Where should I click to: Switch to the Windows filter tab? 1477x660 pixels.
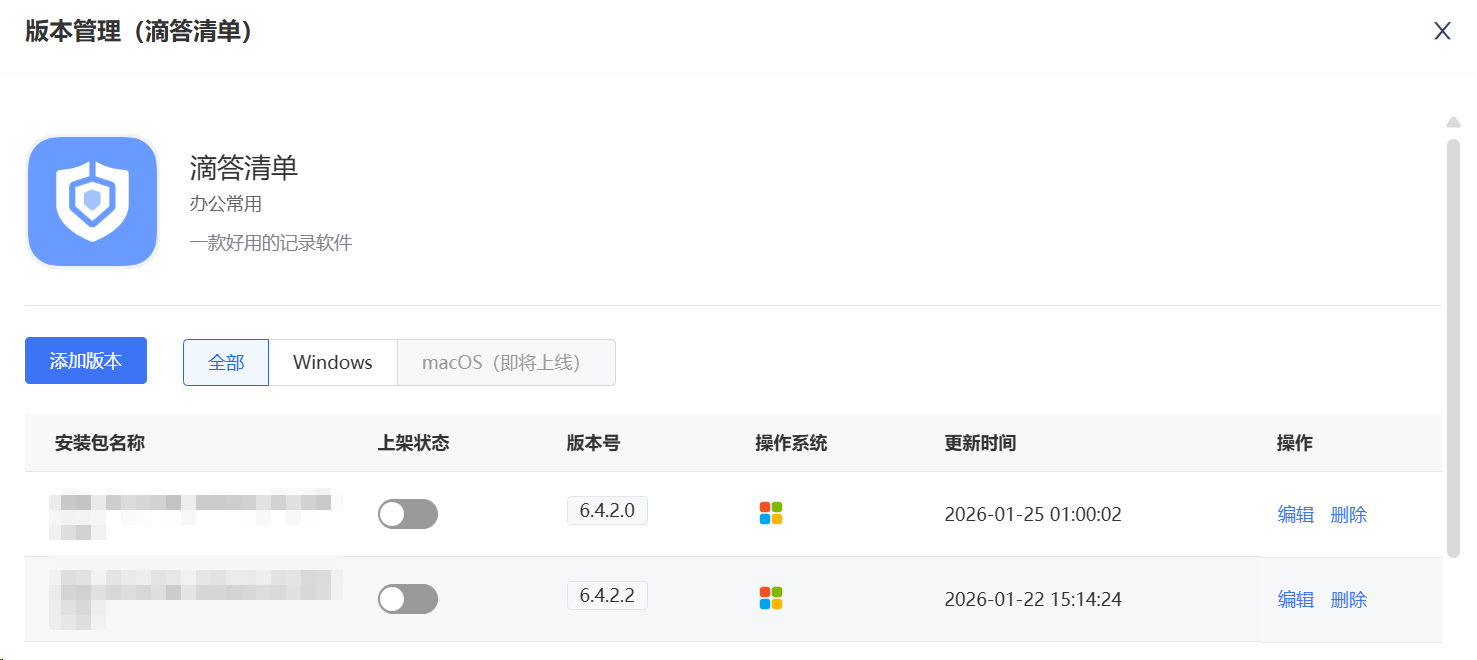click(333, 362)
